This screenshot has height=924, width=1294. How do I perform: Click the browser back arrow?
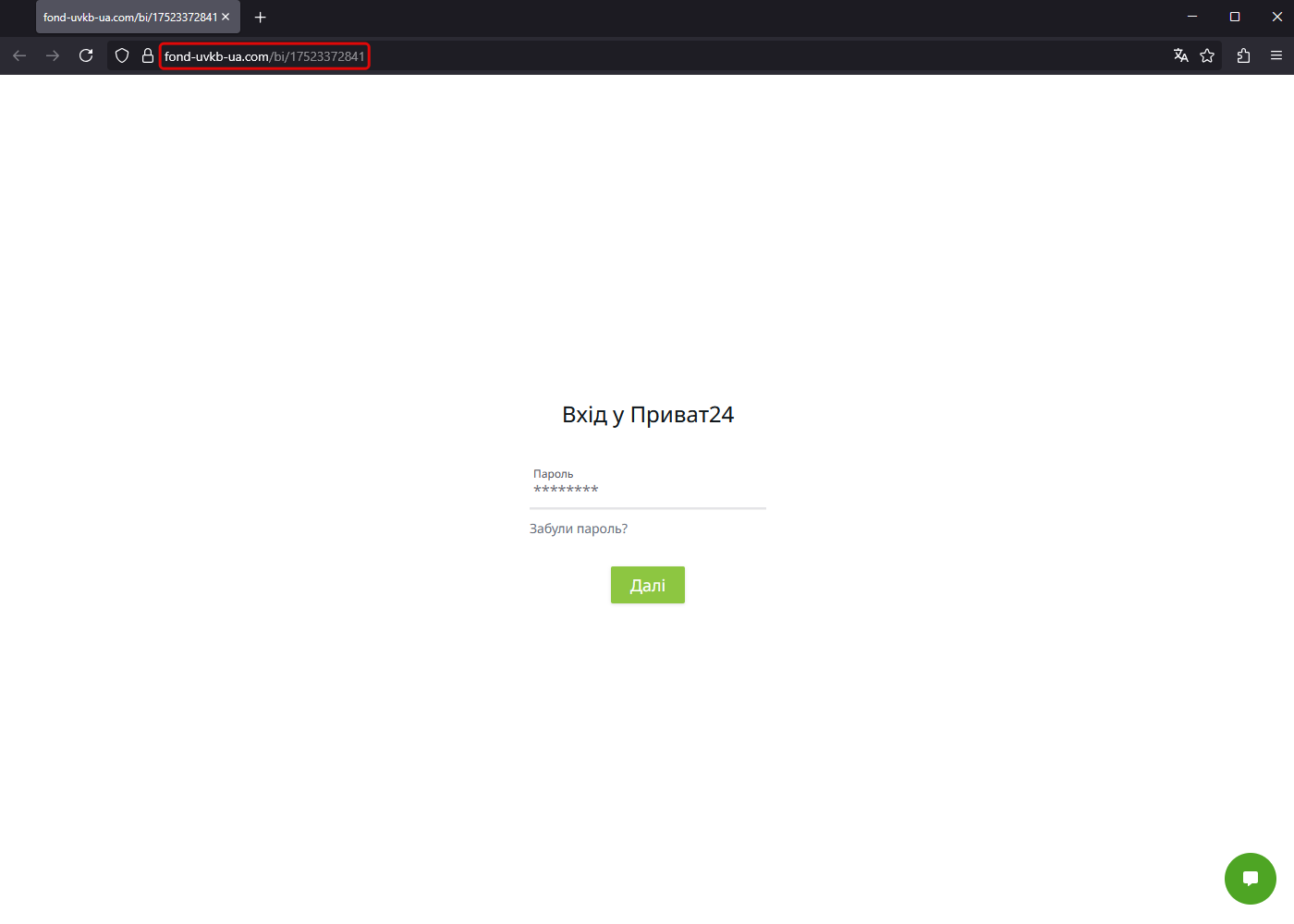[x=19, y=56]
